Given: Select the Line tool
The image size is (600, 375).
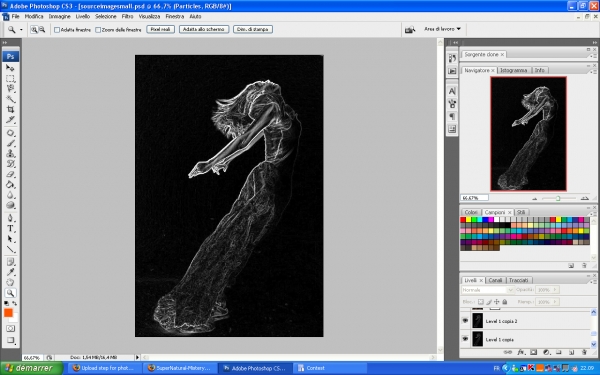Looking at the screenshot, I should [x=10, y=249].
